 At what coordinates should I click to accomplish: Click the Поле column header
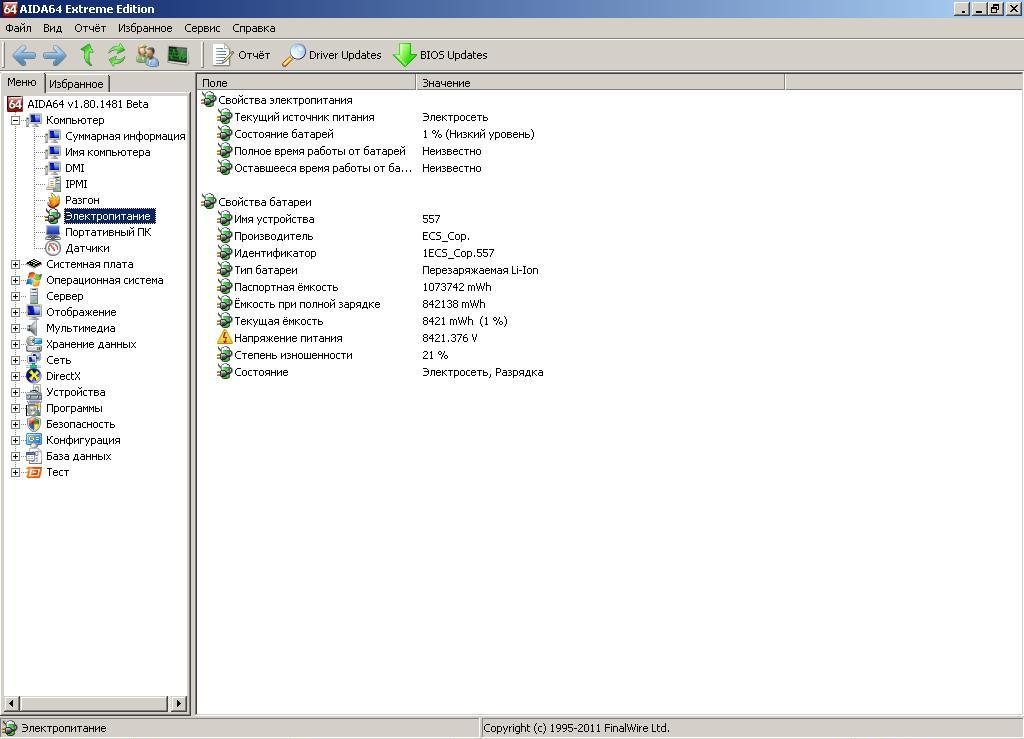(306, 83)
